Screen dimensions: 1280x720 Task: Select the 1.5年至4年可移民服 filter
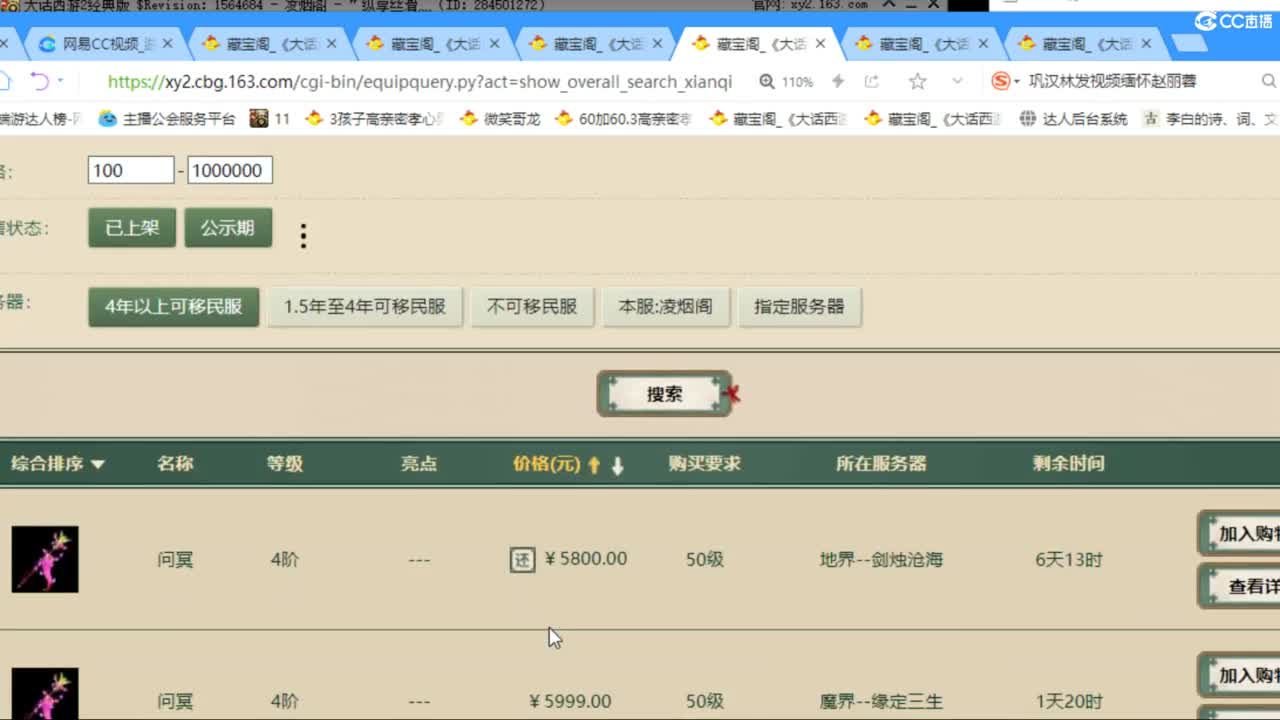coord(365,307)
